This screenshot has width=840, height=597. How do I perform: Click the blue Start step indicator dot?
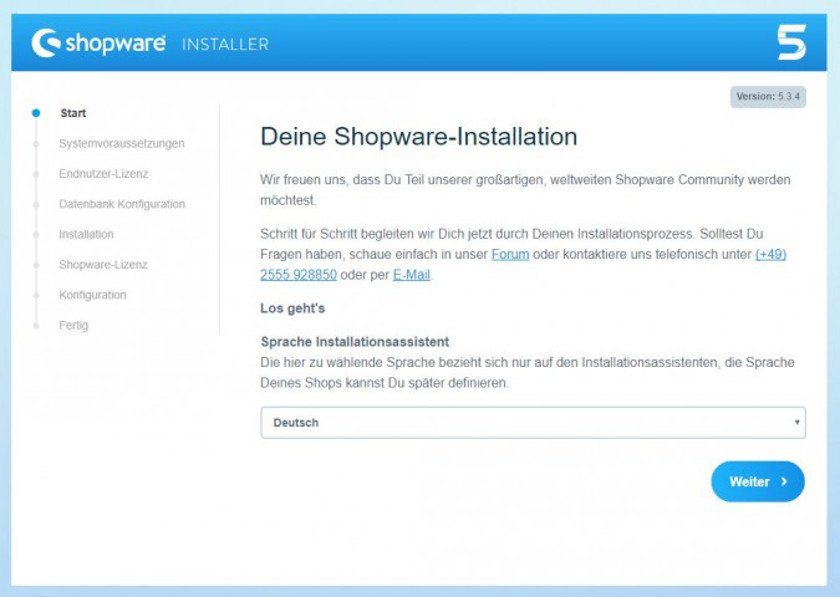36,113
